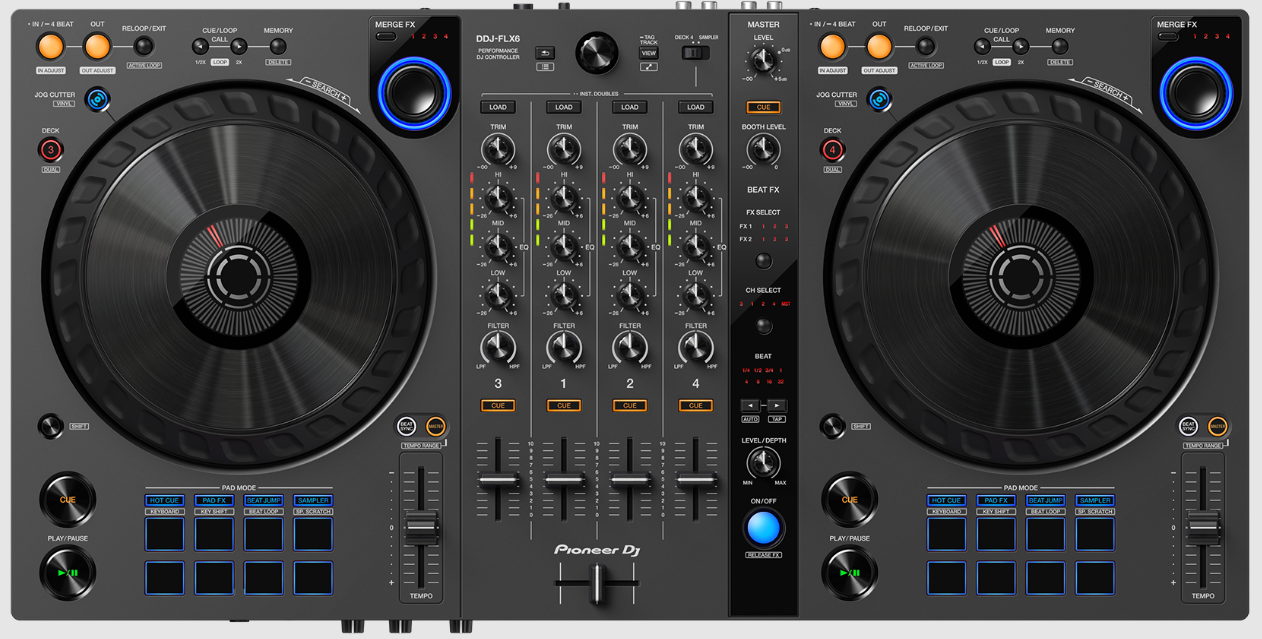Click the back arrow button beside the browse knob
The image size is (1262, 639).
(545, 53)
